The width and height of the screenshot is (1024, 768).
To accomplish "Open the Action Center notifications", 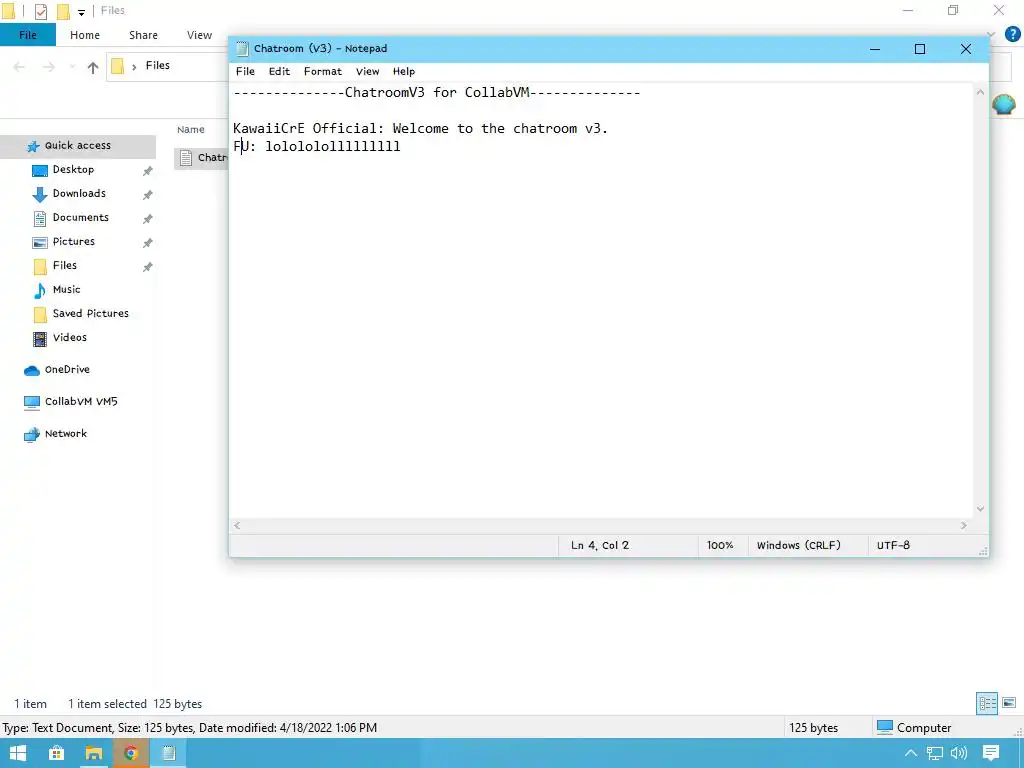I will click(991, 754).
